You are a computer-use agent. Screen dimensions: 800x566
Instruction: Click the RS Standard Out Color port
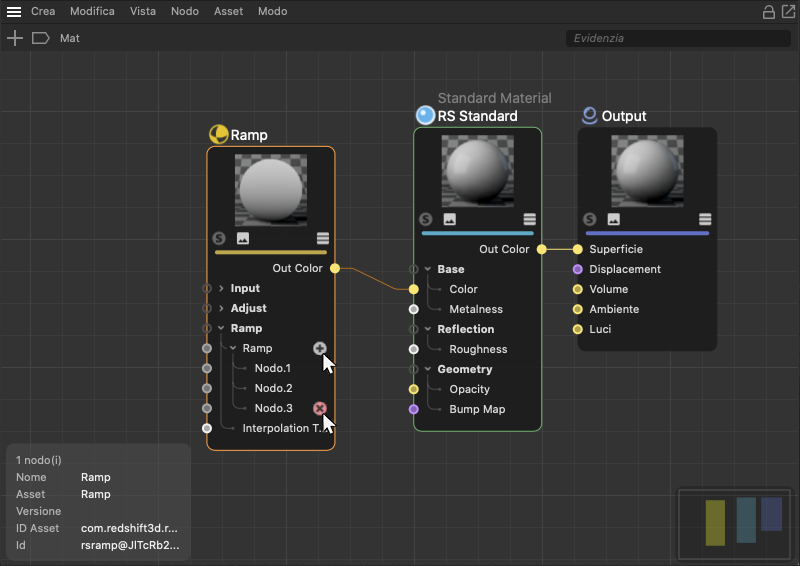(x=542, y=249)
